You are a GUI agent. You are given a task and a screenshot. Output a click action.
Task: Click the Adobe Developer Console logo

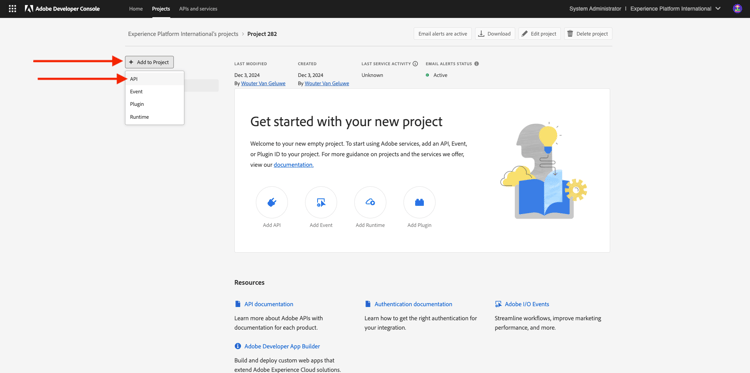pyautogui.click(x=62, y=9)
